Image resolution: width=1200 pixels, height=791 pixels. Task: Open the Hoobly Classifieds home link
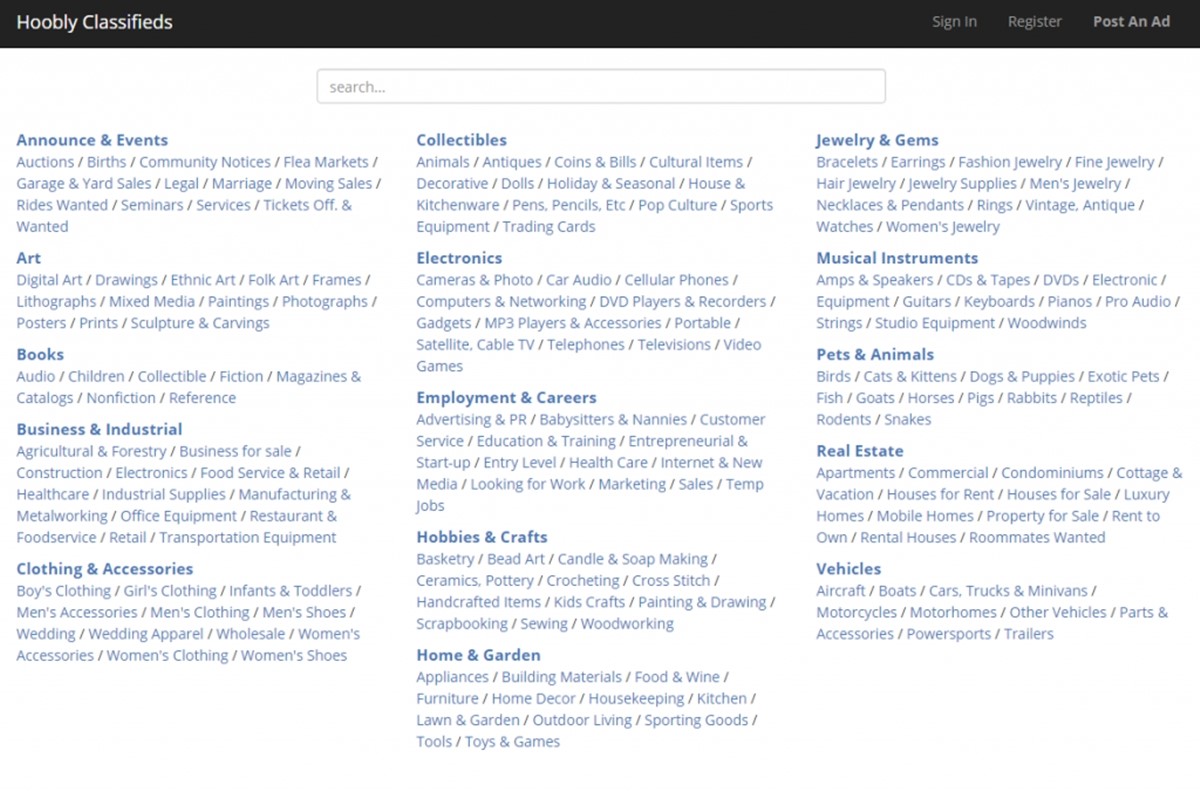coord(94,22)
